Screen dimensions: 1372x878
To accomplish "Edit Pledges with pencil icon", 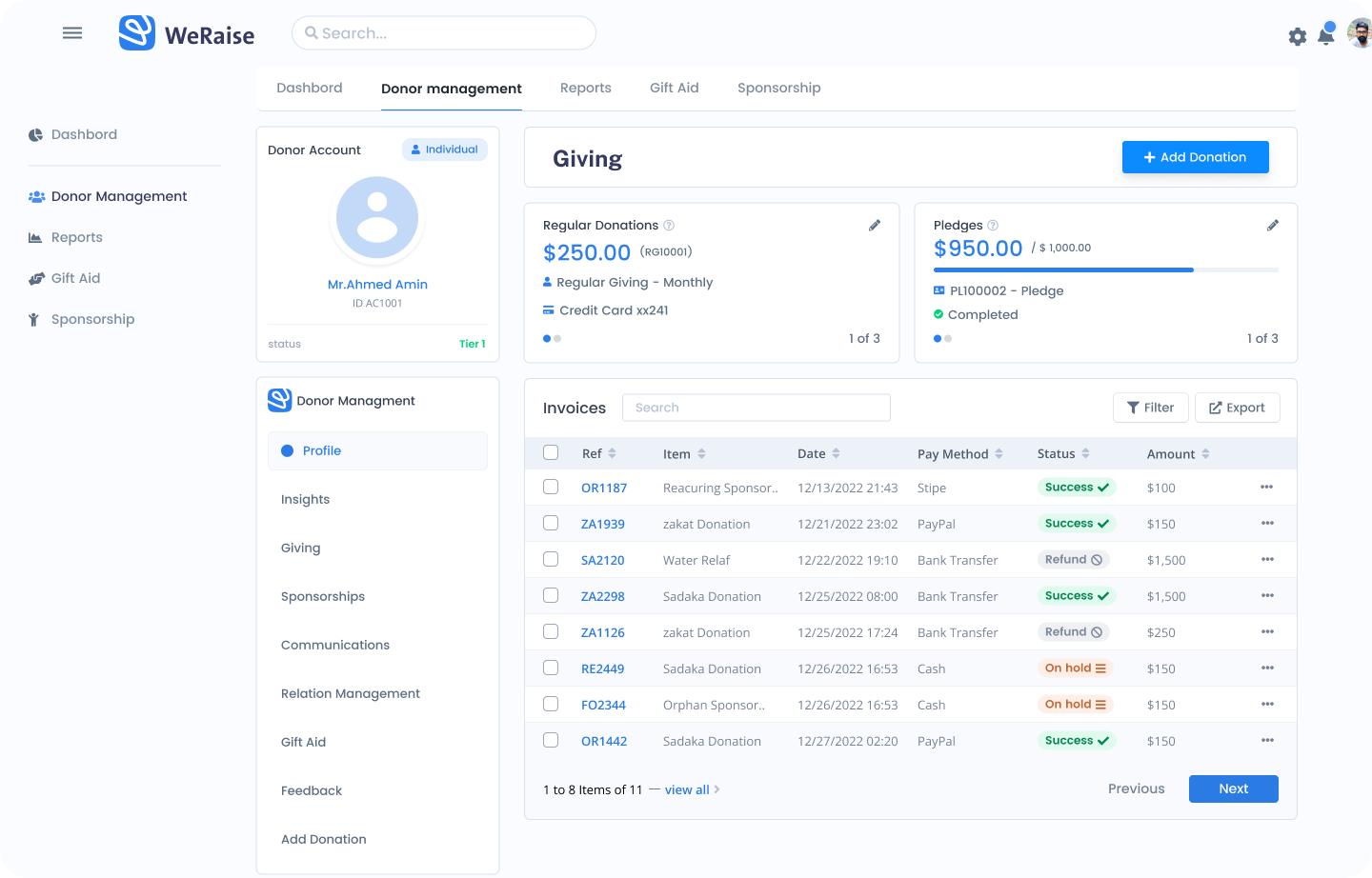I will (x=1273, y=226).
